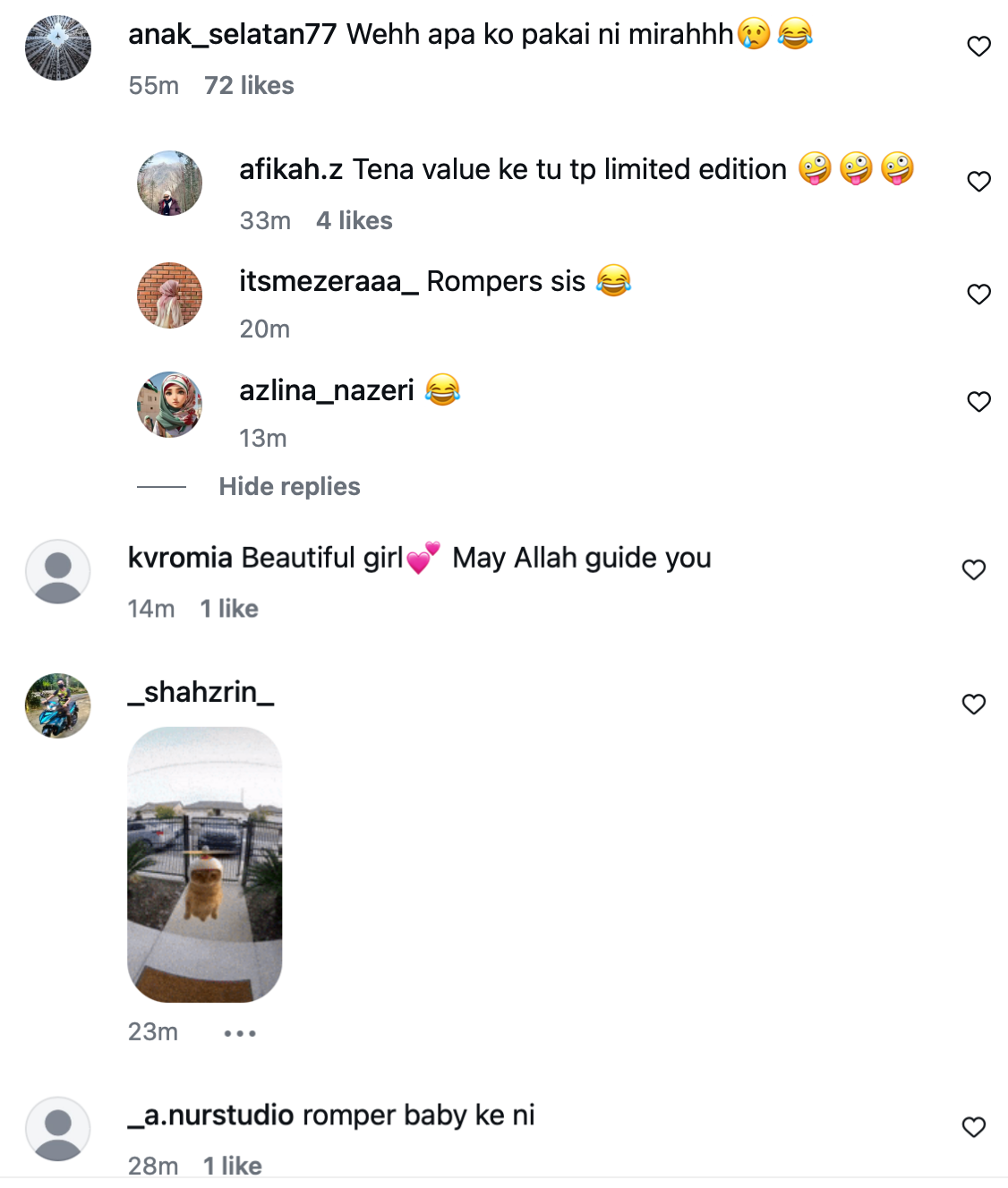Show 4 likes on afikah.z's reply
Screen dimensions: 1008x1188
pos(355,221)
